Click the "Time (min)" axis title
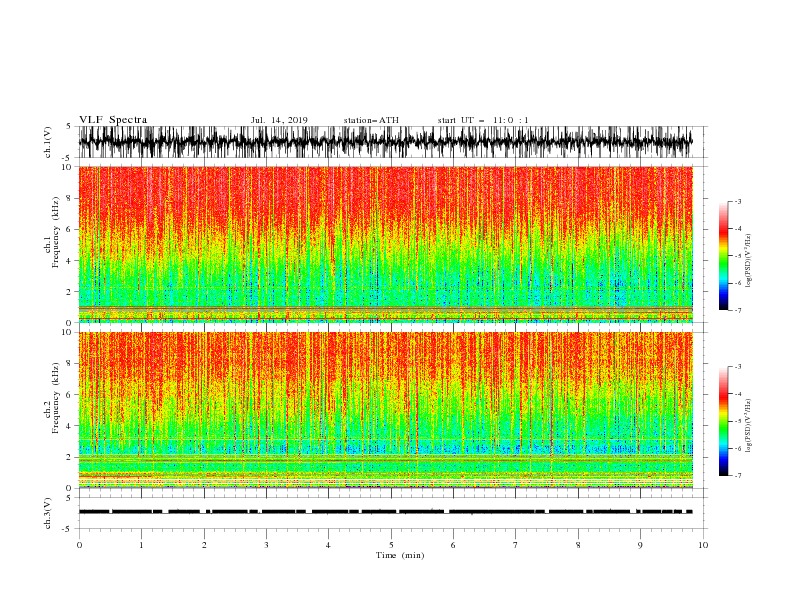Screen dimensions: 792x612 [400, 555]
